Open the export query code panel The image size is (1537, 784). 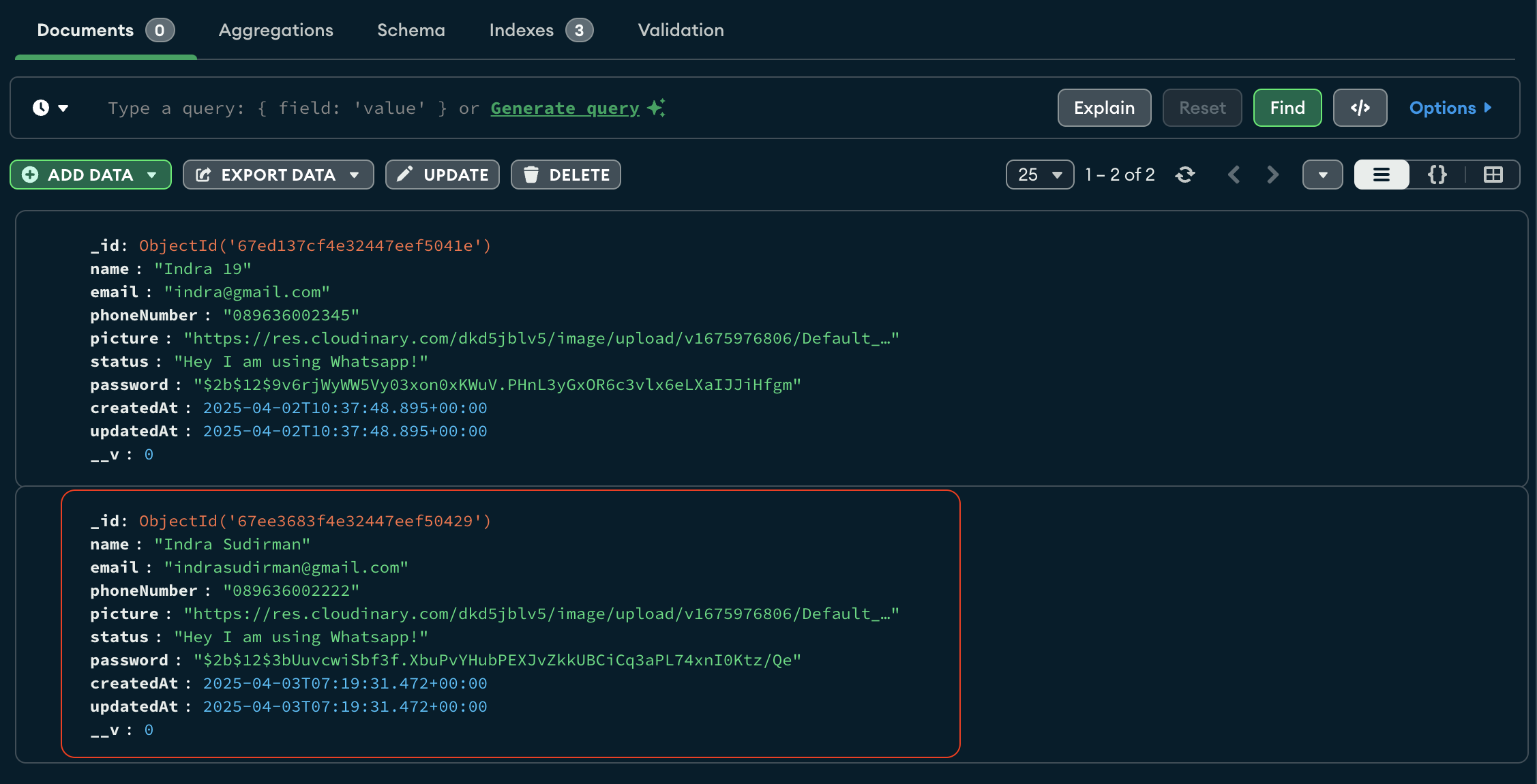[1360, 108]
